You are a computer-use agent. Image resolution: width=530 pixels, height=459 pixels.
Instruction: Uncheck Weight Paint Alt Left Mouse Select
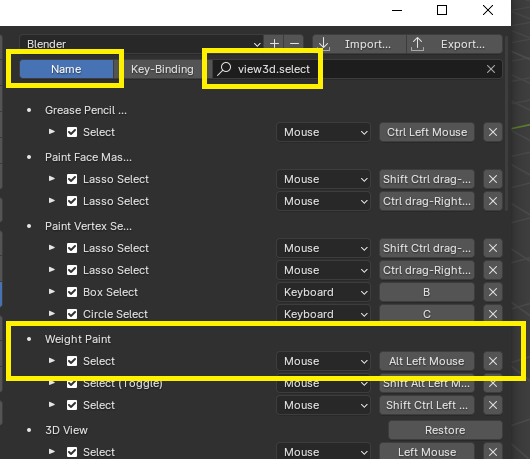tap(72, 361)
